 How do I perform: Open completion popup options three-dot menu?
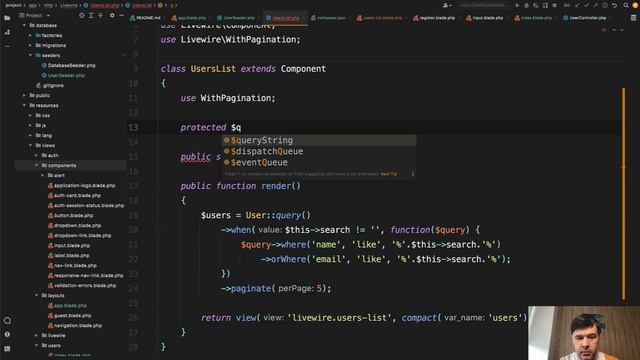[x=413, y=174]
